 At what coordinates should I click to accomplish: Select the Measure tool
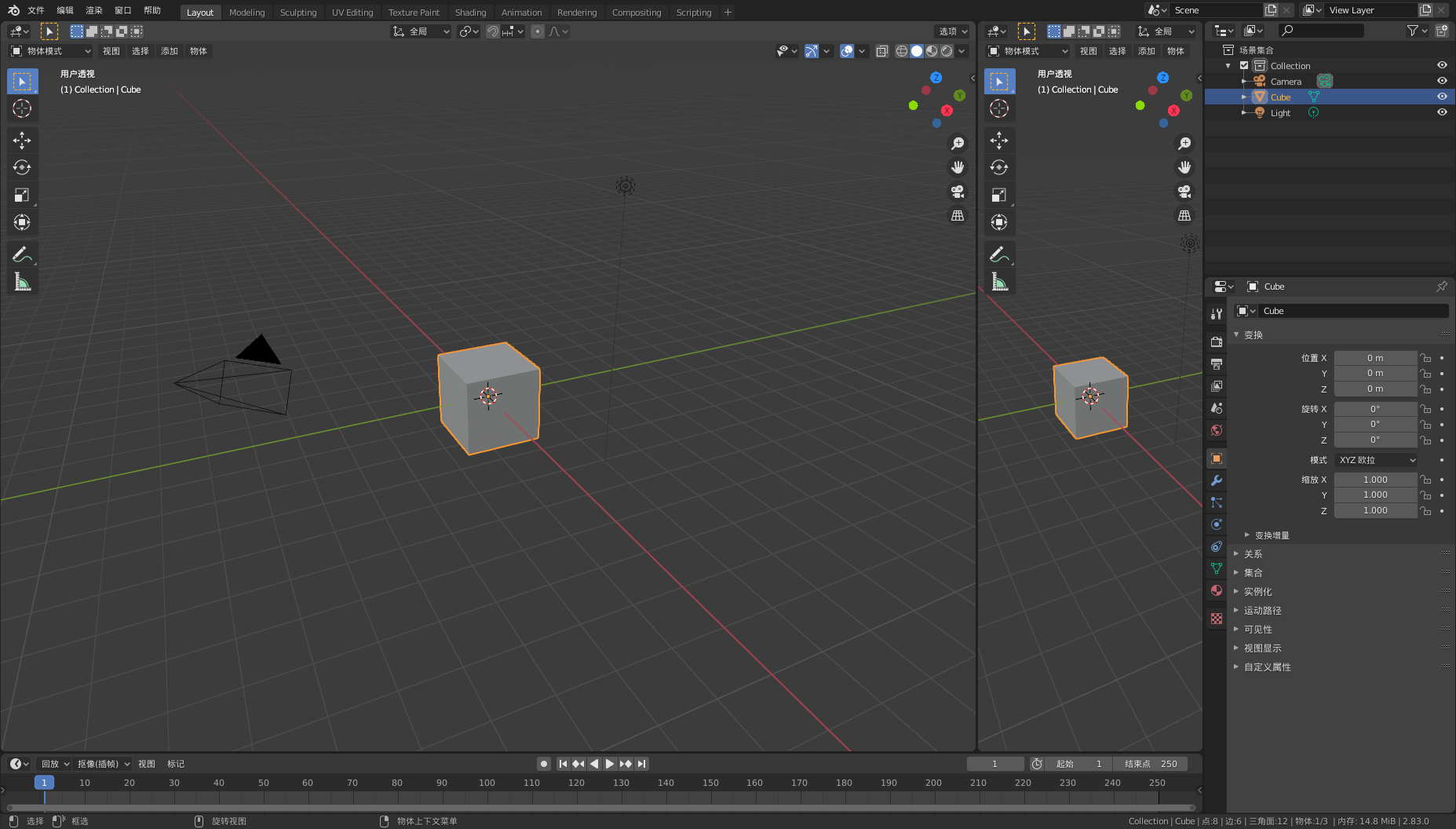pos(22,281)
